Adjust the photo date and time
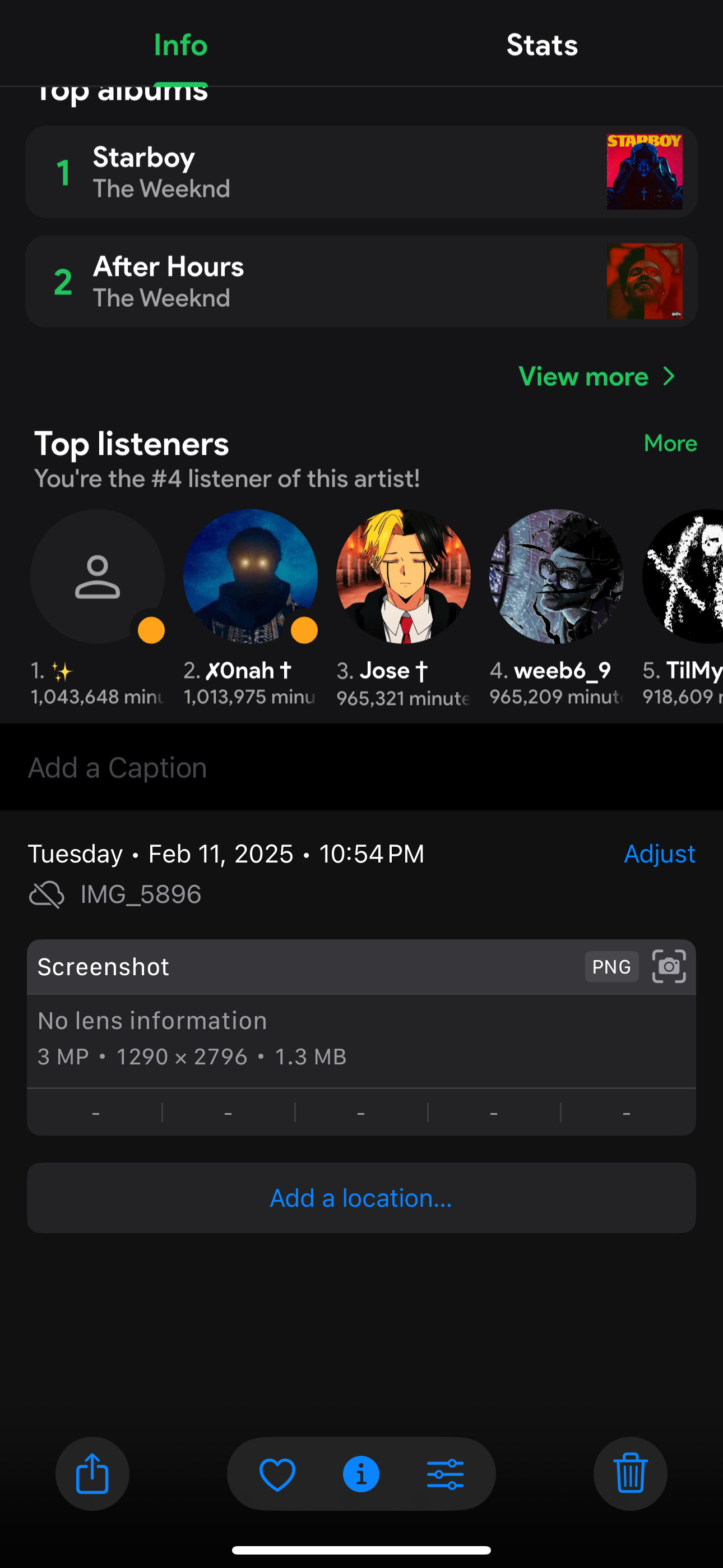723x1568 pixels. coord(659,854)
